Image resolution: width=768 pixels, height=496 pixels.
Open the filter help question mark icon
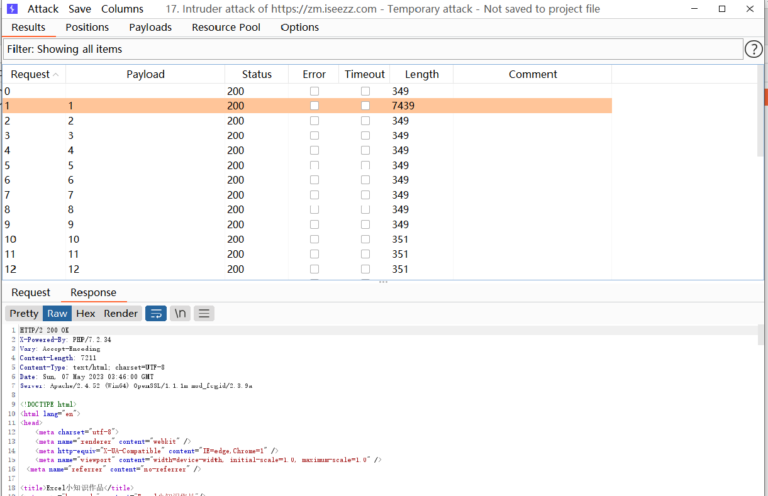click(754, 49)
